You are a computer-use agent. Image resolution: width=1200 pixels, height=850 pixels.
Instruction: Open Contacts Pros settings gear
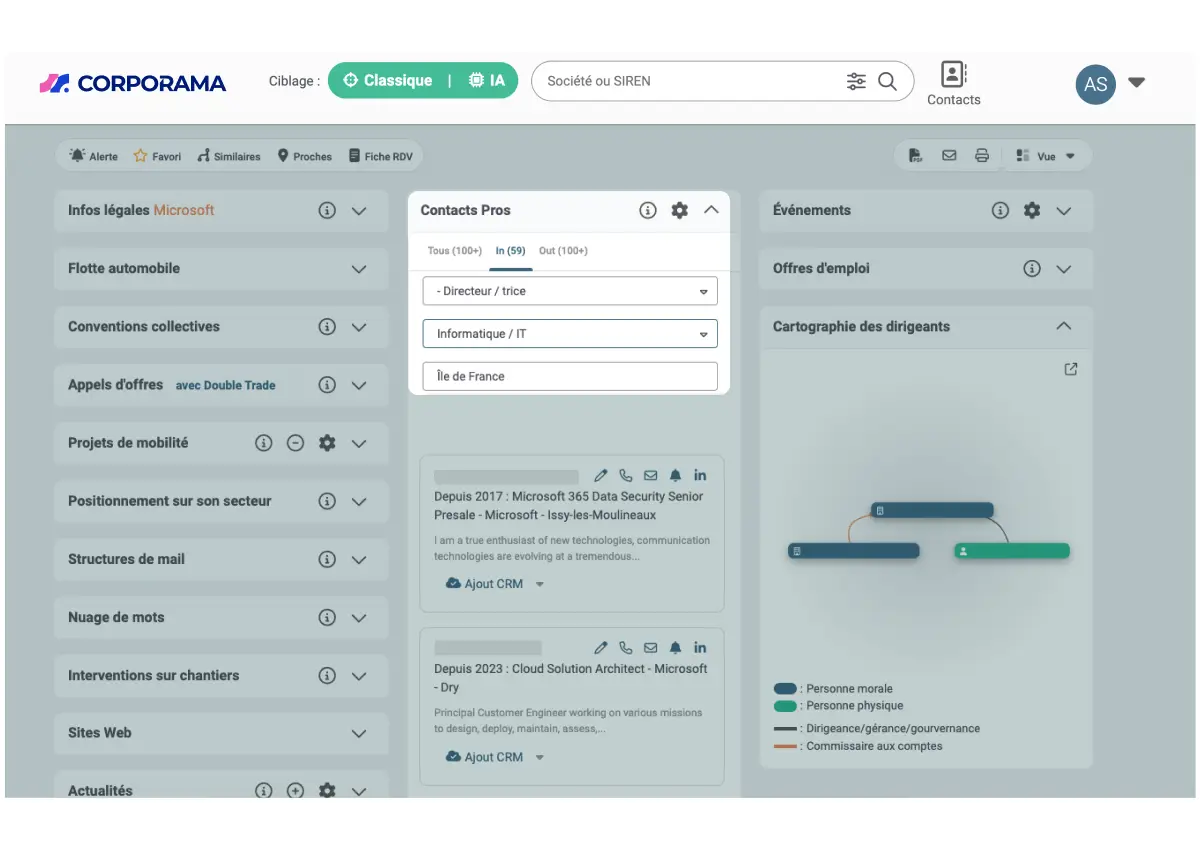click(x=680, y=210)
